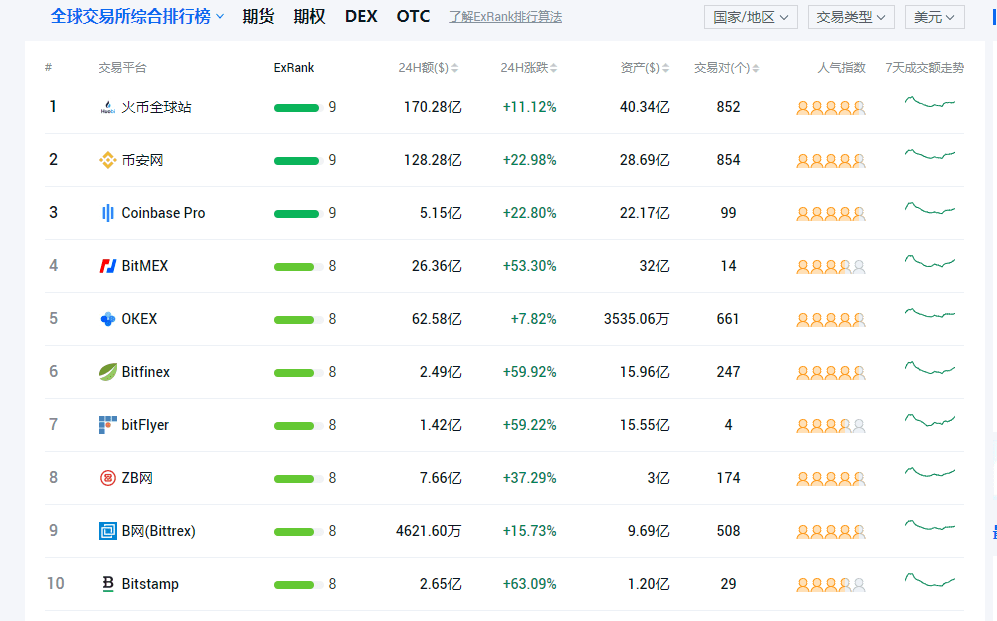Open the 7-day volume trend chart for Bitfinex
The width and height of the screenshot is (997, 621).
[x=930, y=367]
